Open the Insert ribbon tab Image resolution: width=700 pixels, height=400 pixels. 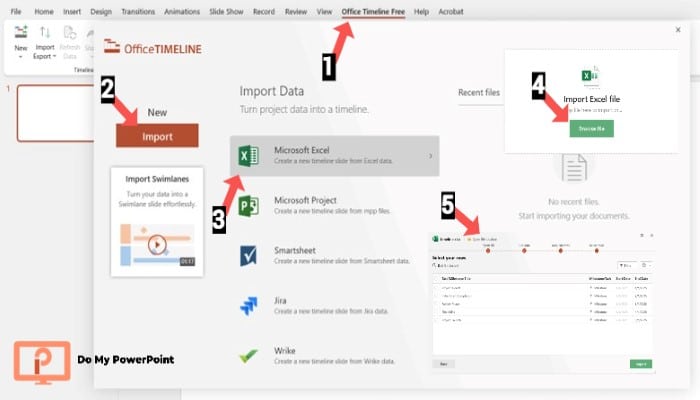[x=72, y=12]
